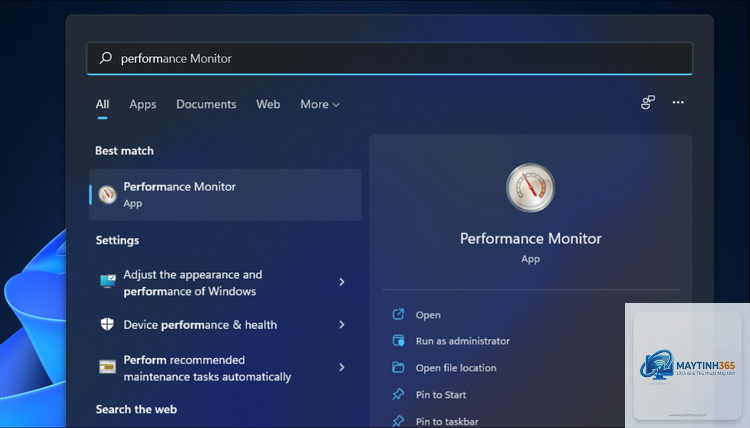Click the 'Settings' section heading
Viewport: 750px width, 428px height.
[x=117, y=240]
